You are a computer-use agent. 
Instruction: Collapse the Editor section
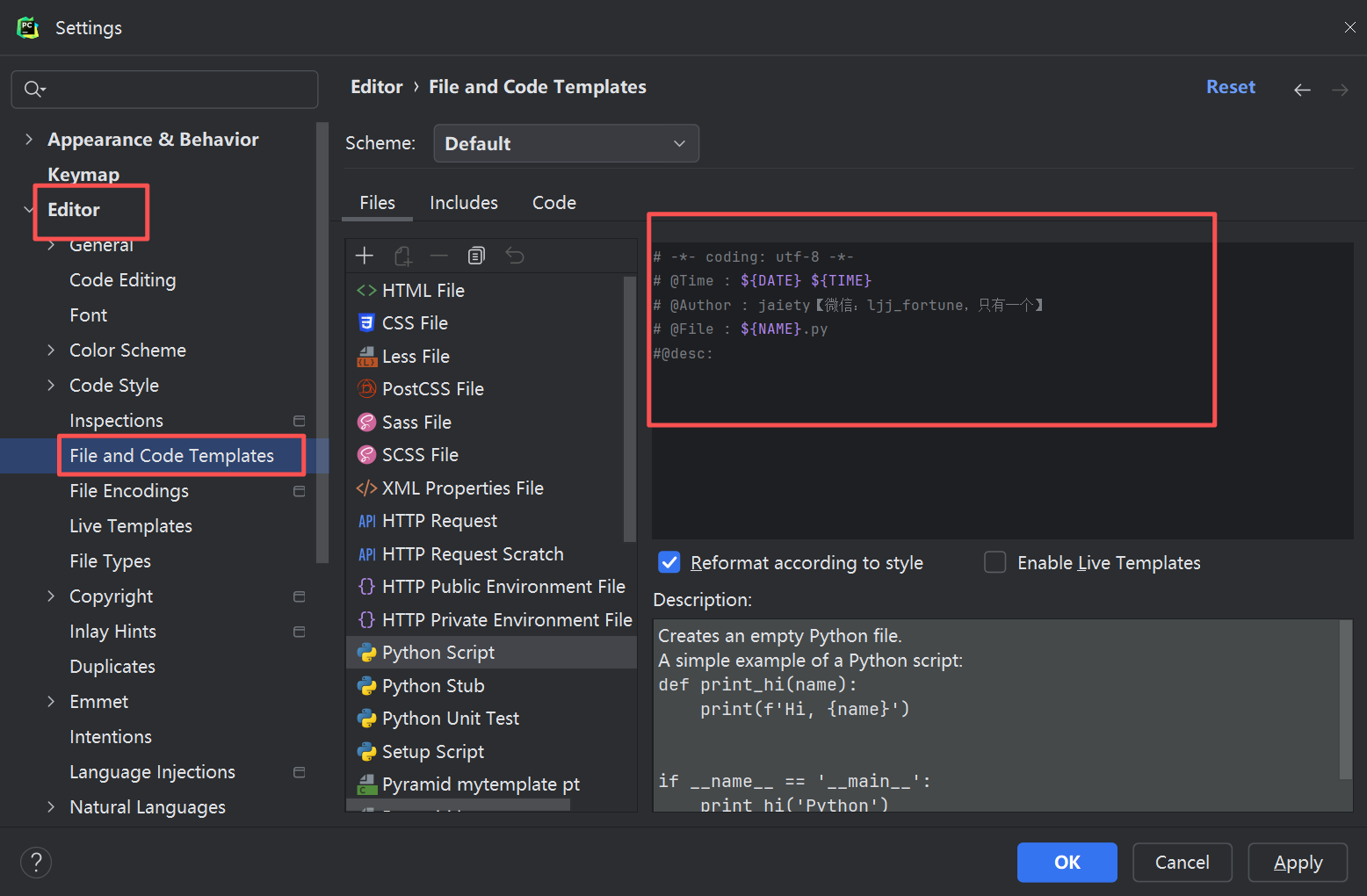[x=29, y=210]
